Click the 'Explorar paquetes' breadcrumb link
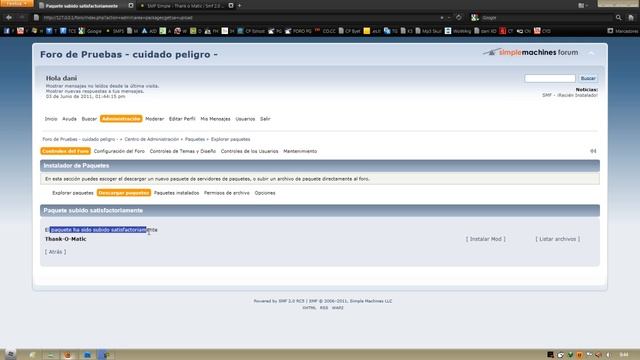 [x=231, y=139]
